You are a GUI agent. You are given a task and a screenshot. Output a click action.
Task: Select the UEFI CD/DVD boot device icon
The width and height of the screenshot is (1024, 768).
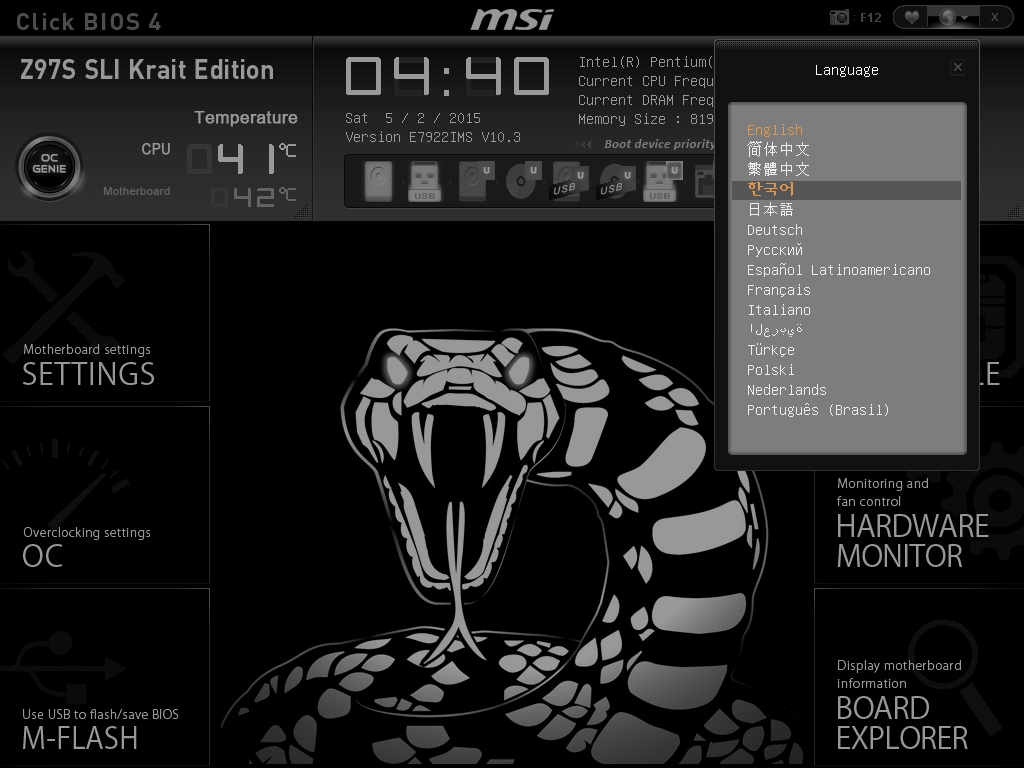tap(522, 181)
